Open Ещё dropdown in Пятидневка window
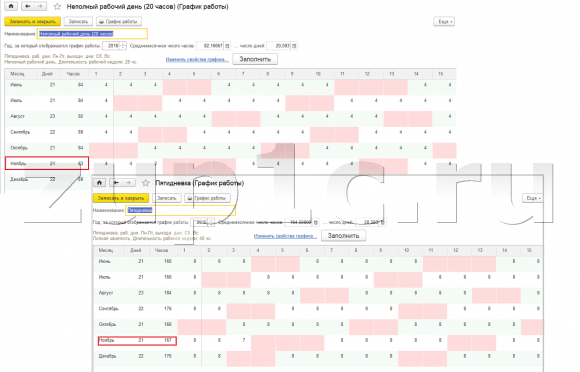580x372 pixels. pos(533,198)
